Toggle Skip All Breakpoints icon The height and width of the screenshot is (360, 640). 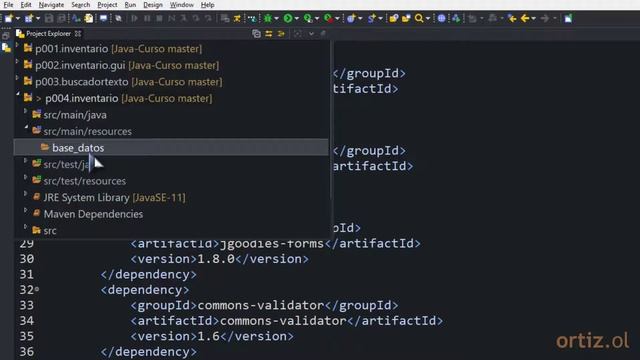(x=118, y=18)
